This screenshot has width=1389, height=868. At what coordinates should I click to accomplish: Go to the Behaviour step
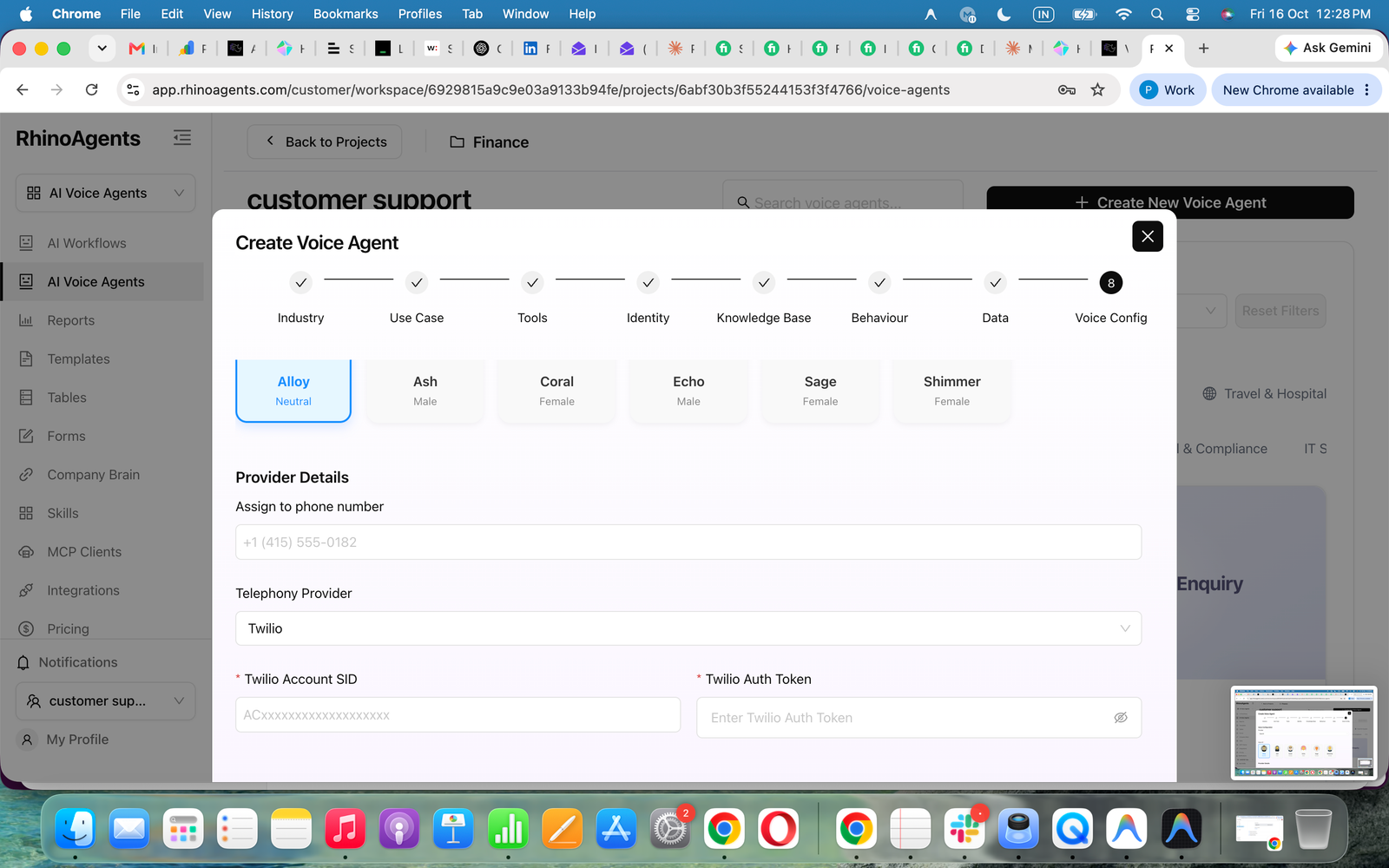click(x=879, y=298)
